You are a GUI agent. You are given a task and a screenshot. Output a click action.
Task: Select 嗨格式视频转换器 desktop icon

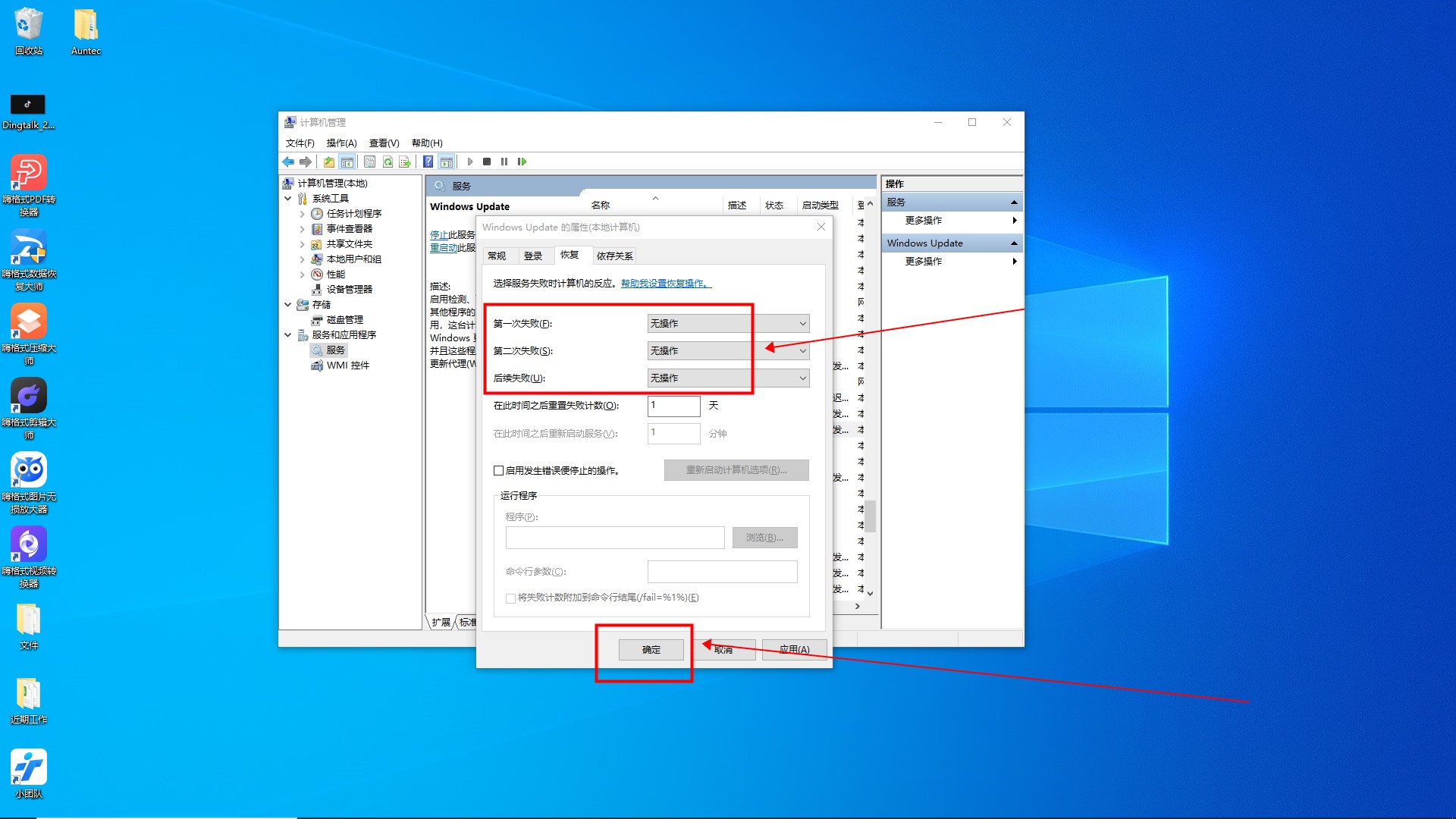tap(29, 557)
